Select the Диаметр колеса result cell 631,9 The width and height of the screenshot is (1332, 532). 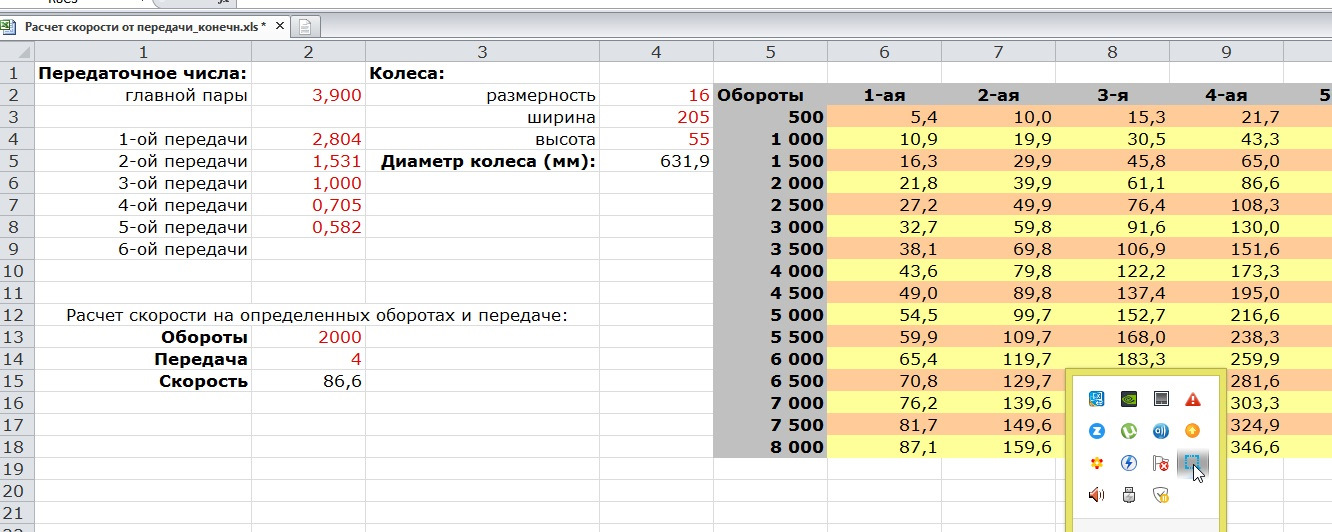click(x=656, y=161)
